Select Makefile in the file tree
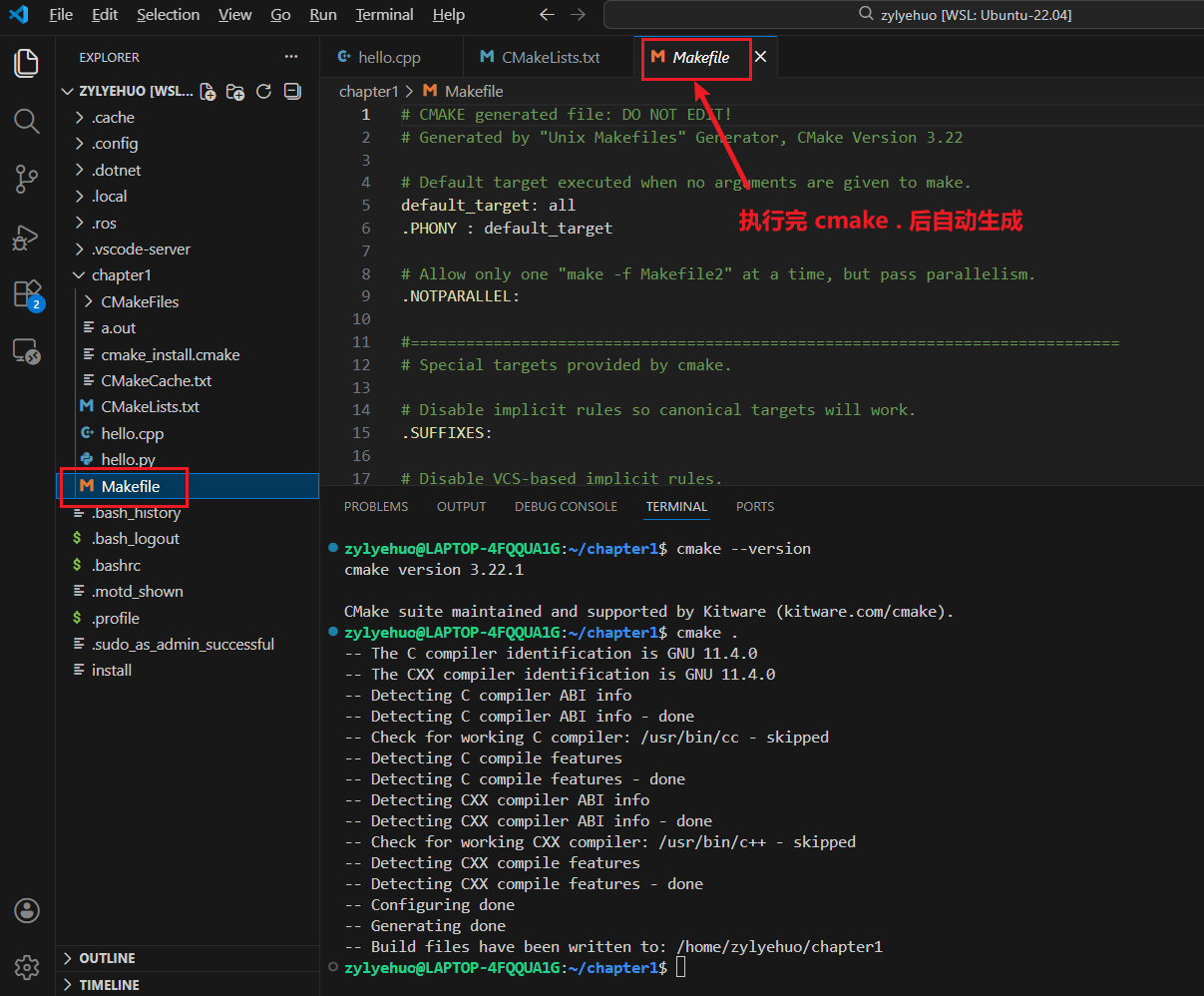1204x996 pixels. 188,486
